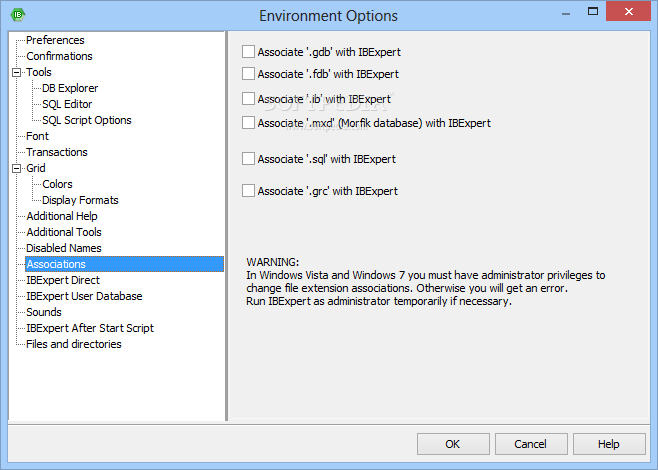Open the Font settings page
658x470 pixels.
click(37, 136)
